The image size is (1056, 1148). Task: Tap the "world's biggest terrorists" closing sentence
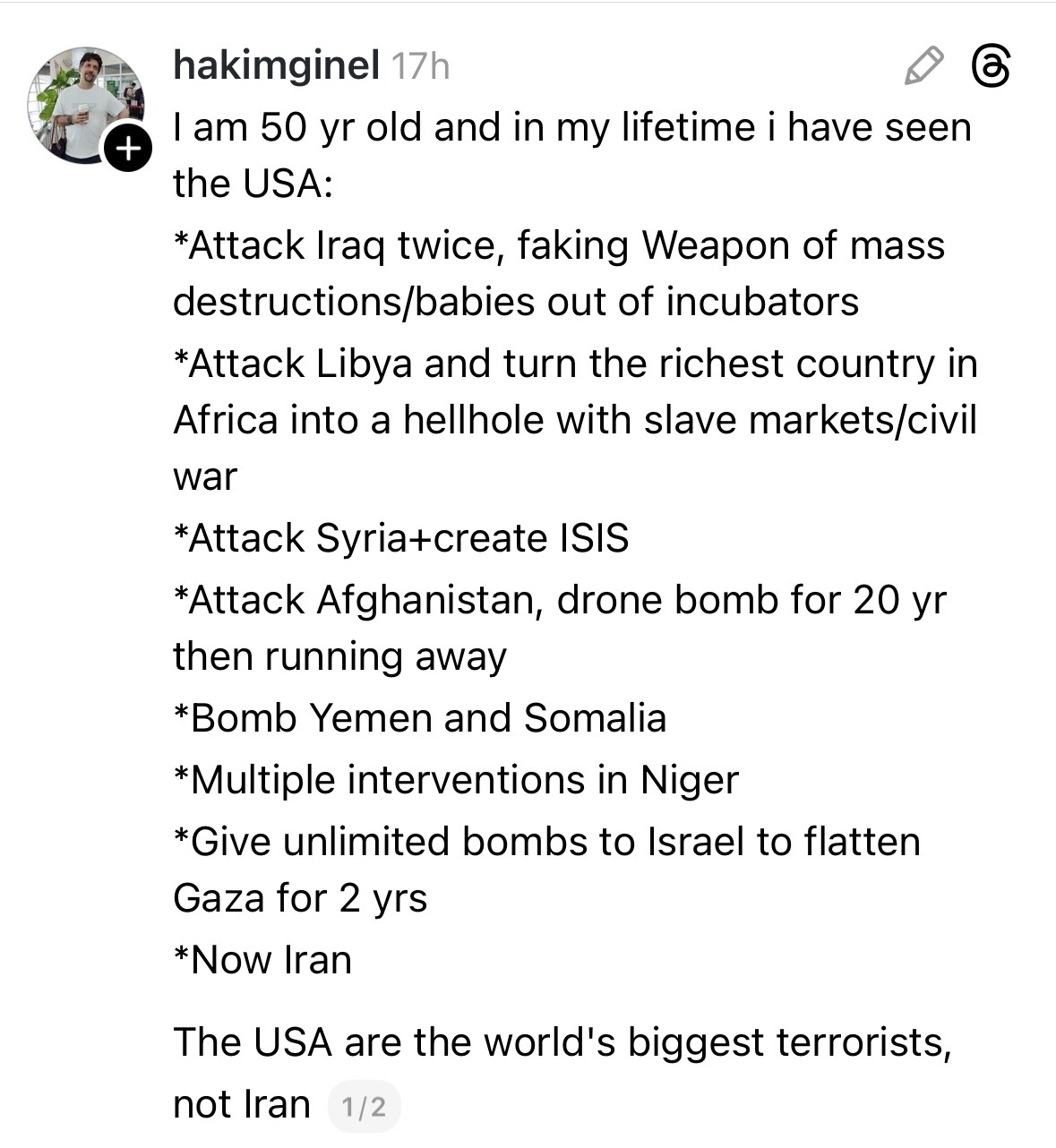[x=562, y=1042]
